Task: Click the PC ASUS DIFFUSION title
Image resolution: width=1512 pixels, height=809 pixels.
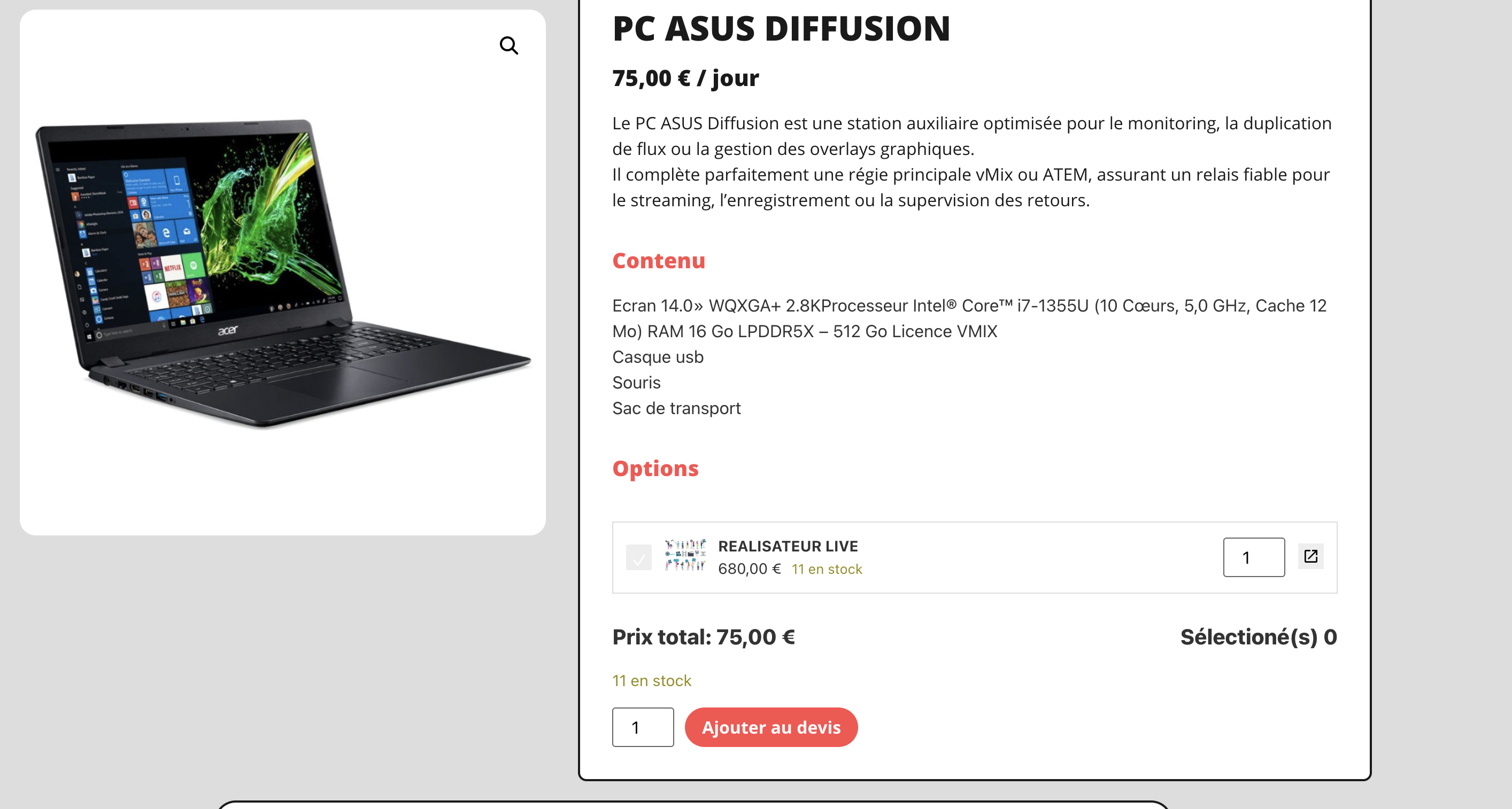Action: 781,28
